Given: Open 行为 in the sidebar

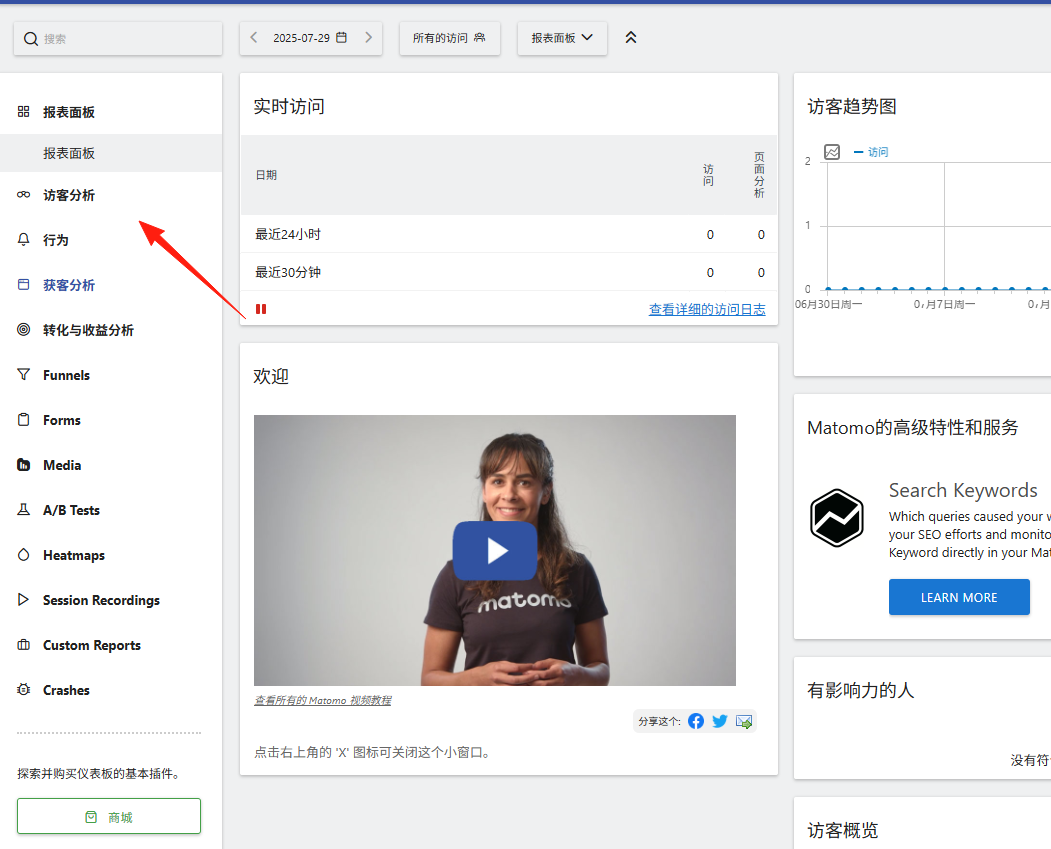Looking at the screenshot, I should (56, 240).
